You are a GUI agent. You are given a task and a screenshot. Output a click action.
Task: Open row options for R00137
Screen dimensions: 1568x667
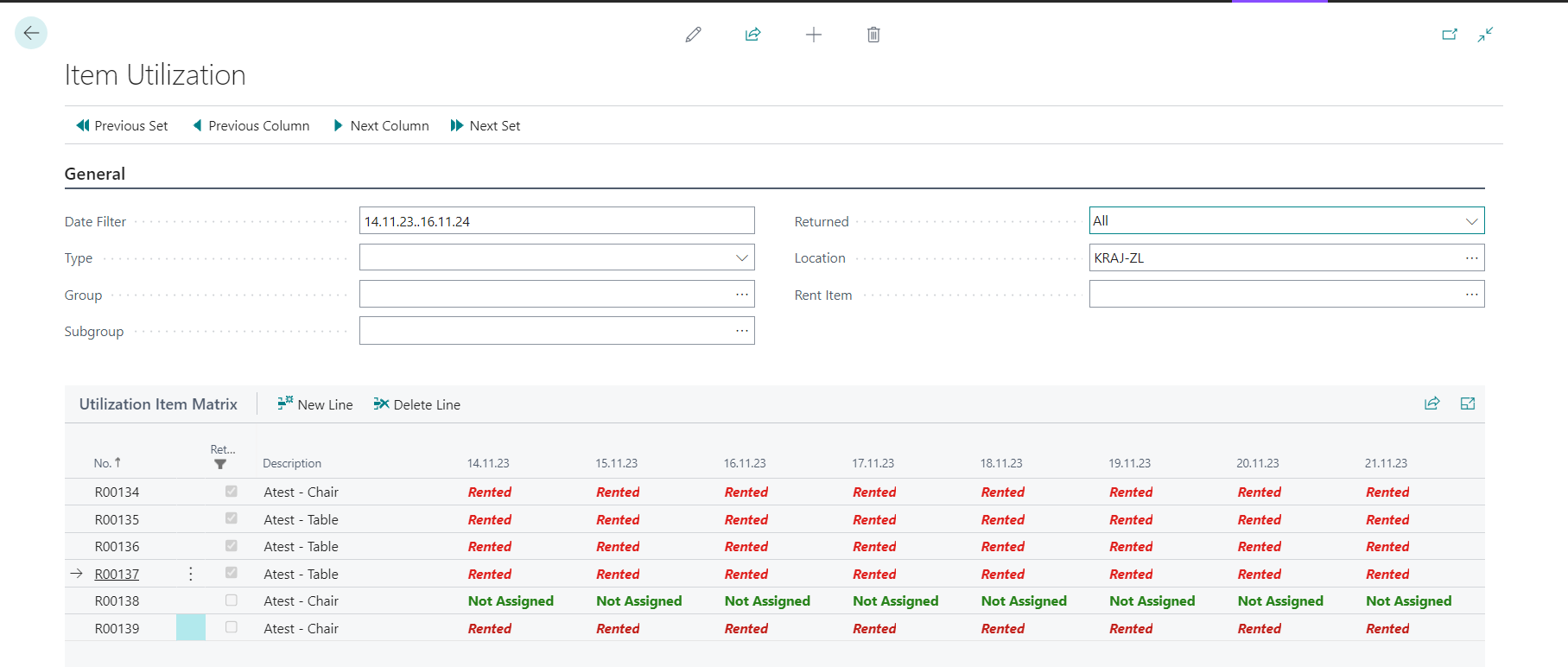tap(191, 574)
